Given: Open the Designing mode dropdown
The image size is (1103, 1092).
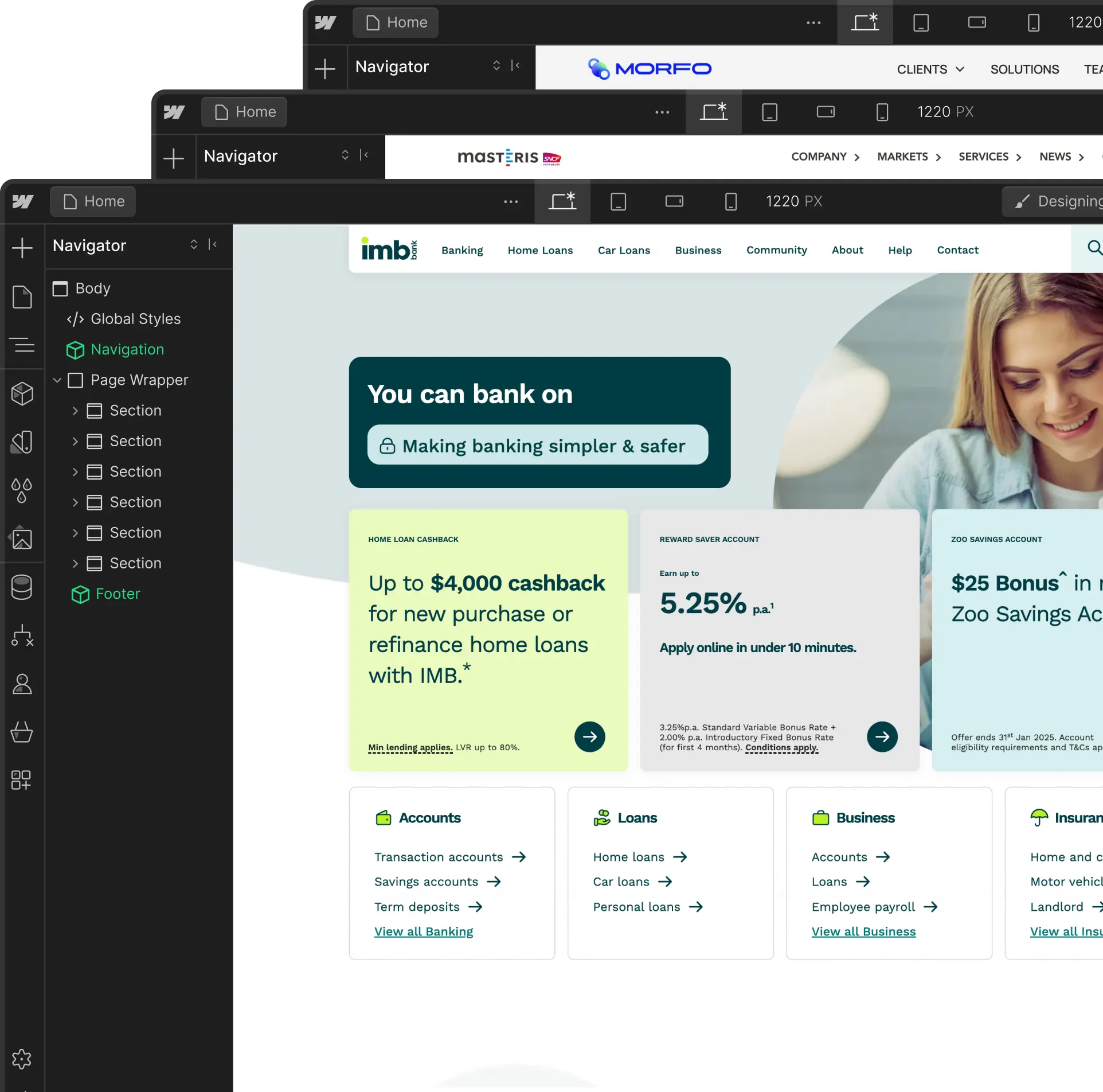Looking at the screenshot, I should pos(1053,201).
